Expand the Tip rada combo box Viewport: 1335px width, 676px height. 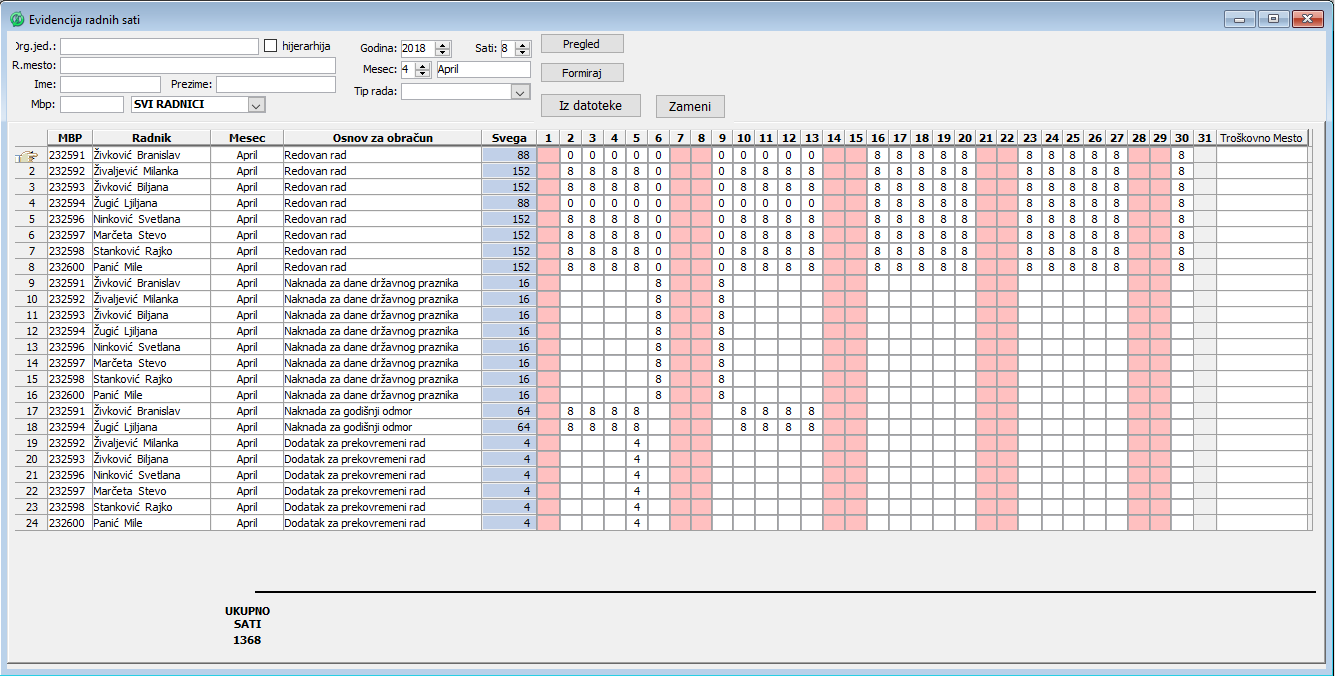tap(519, 92)
